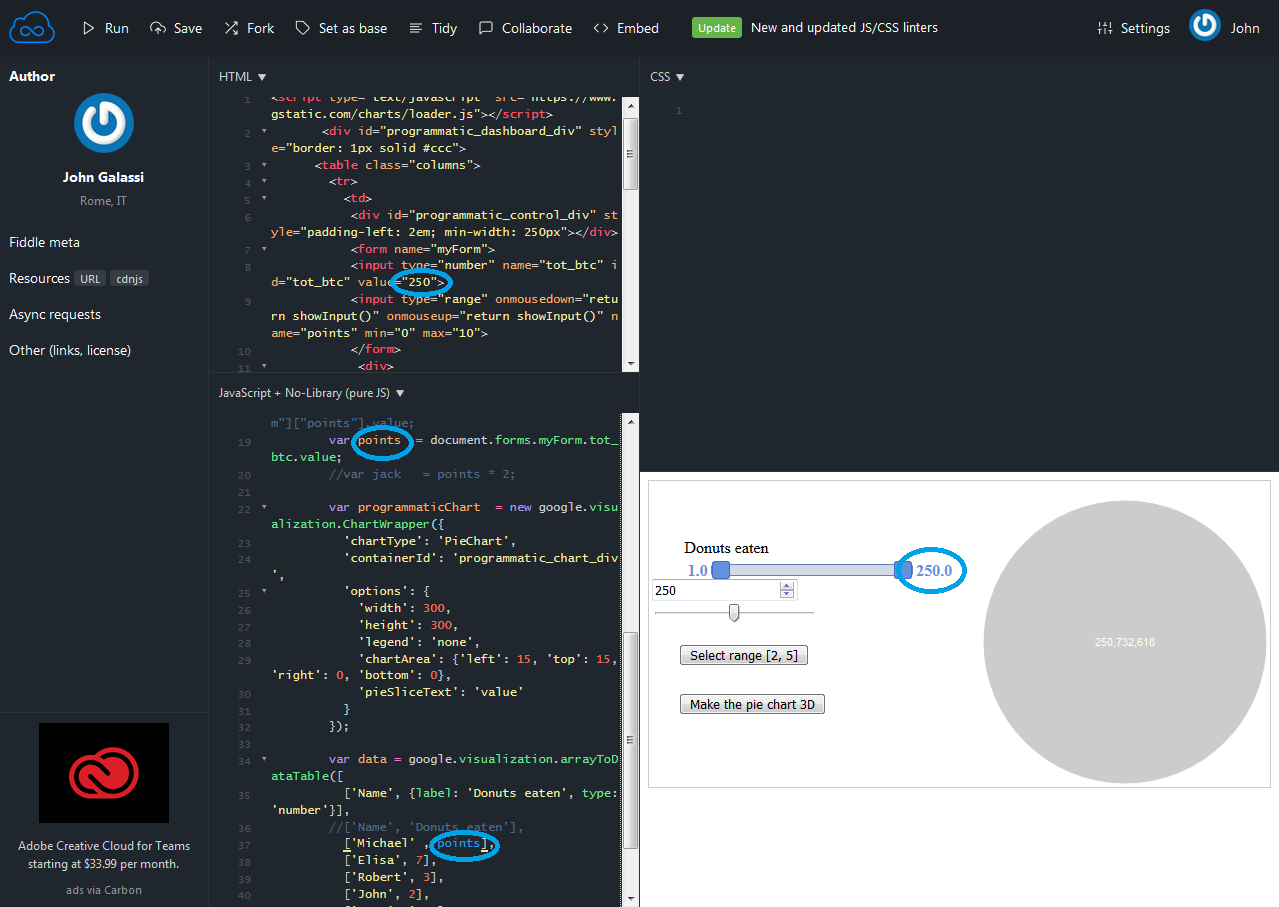Collapse the fold arrow on HTML line 7
The height and width of the screenshot is (907, 1279).
coord(264,249)
